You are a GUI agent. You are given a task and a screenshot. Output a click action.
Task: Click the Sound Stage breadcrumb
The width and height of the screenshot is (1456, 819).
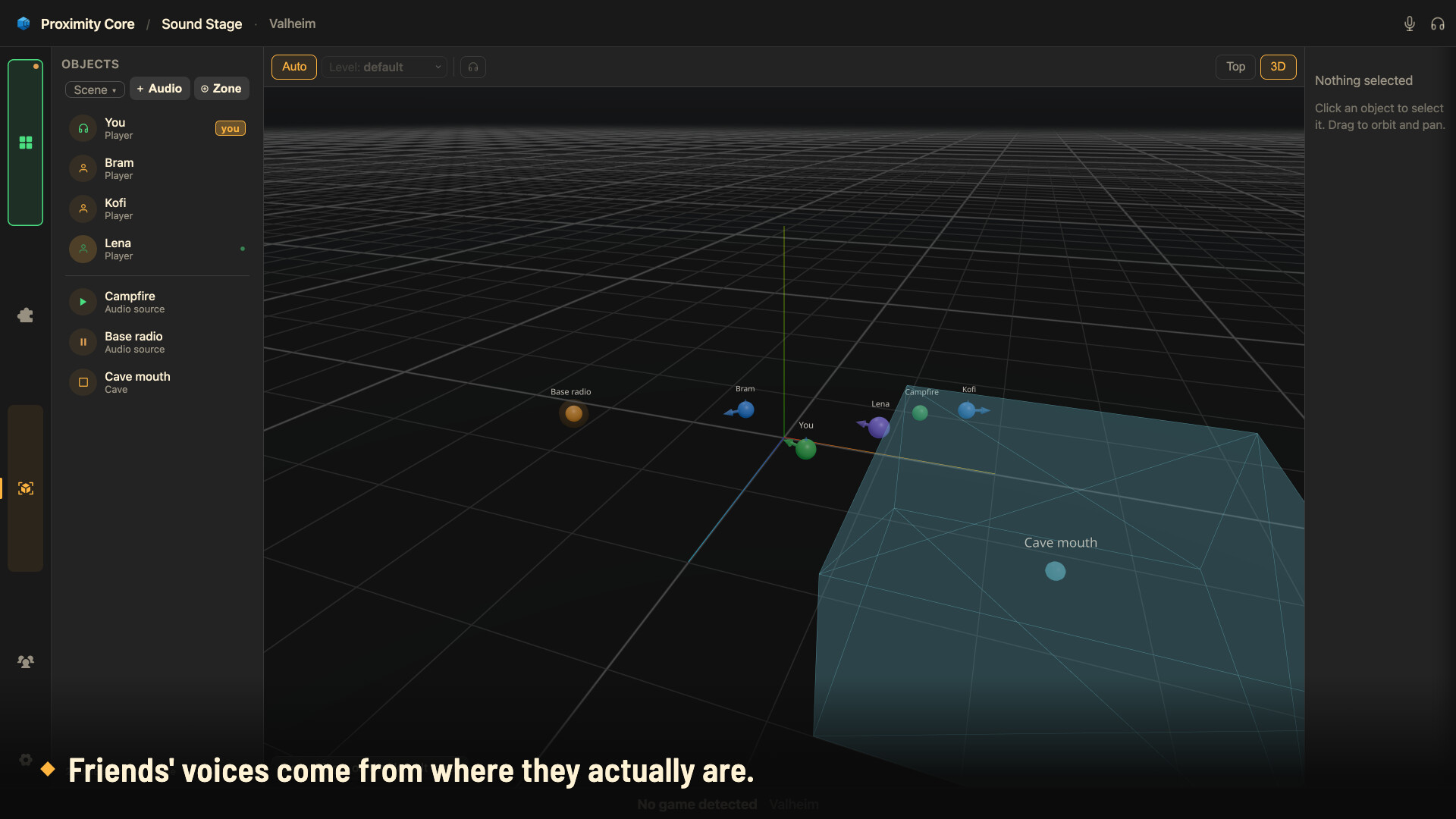[x=202, y=24]
